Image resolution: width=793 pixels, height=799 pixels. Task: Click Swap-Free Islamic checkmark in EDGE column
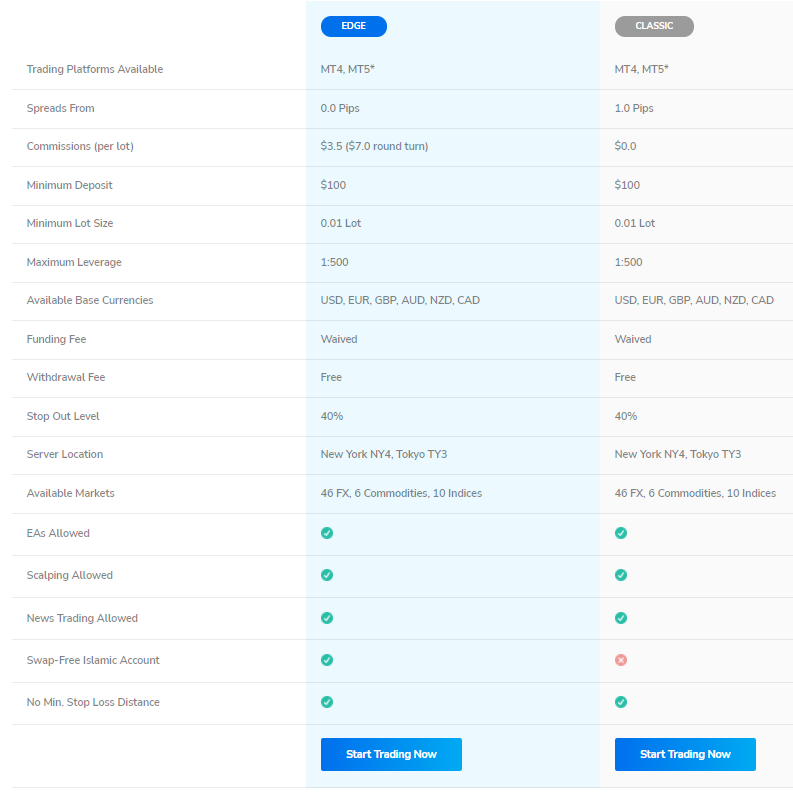click(327, 660)
